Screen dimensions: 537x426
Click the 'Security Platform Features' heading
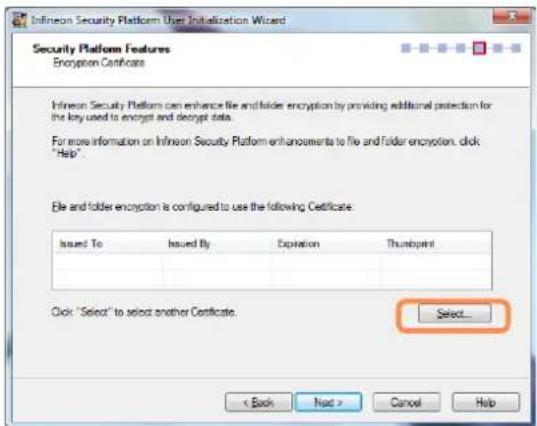coord(101,49)
